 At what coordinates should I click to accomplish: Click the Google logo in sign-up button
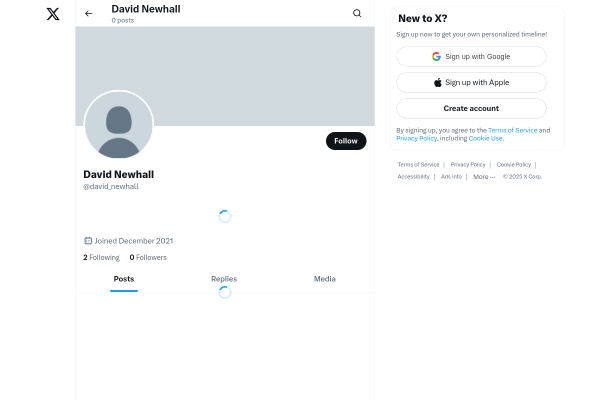436,57
